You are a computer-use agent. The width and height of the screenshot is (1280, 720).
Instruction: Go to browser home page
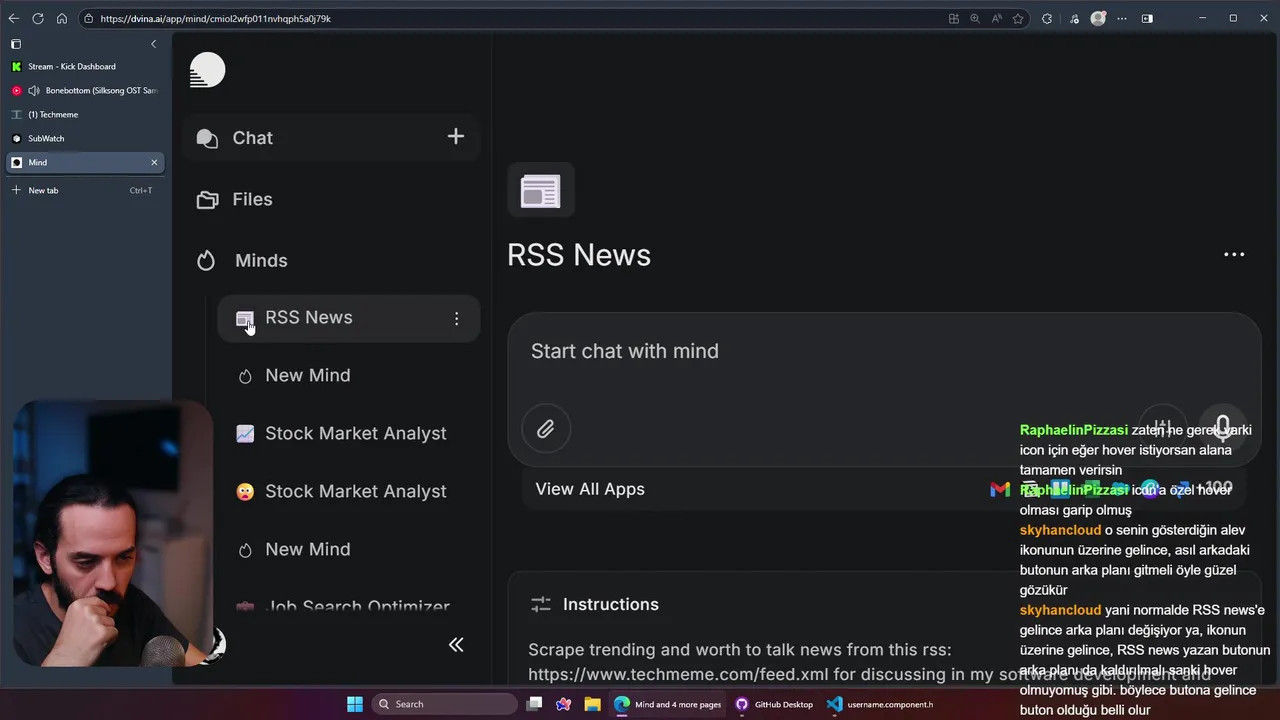tap(62, 18)
